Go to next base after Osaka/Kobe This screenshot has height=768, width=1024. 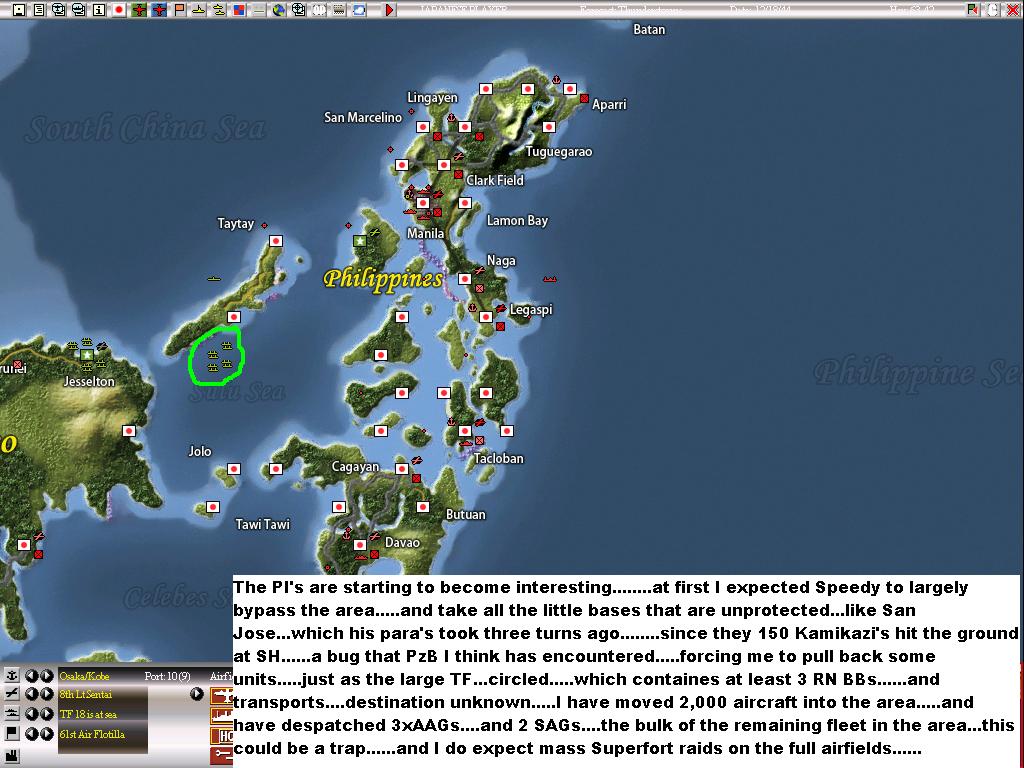[46, 675]
